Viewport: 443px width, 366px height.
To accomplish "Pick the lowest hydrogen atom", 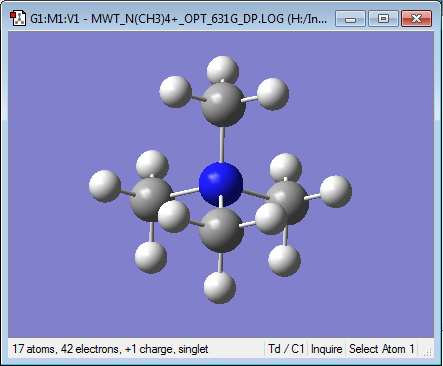I will (220, 287).
